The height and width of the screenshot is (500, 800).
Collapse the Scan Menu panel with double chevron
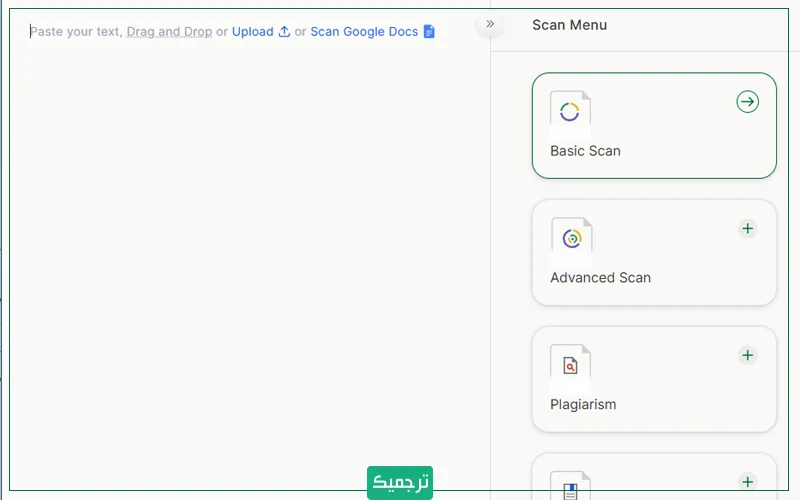[490, 24]
